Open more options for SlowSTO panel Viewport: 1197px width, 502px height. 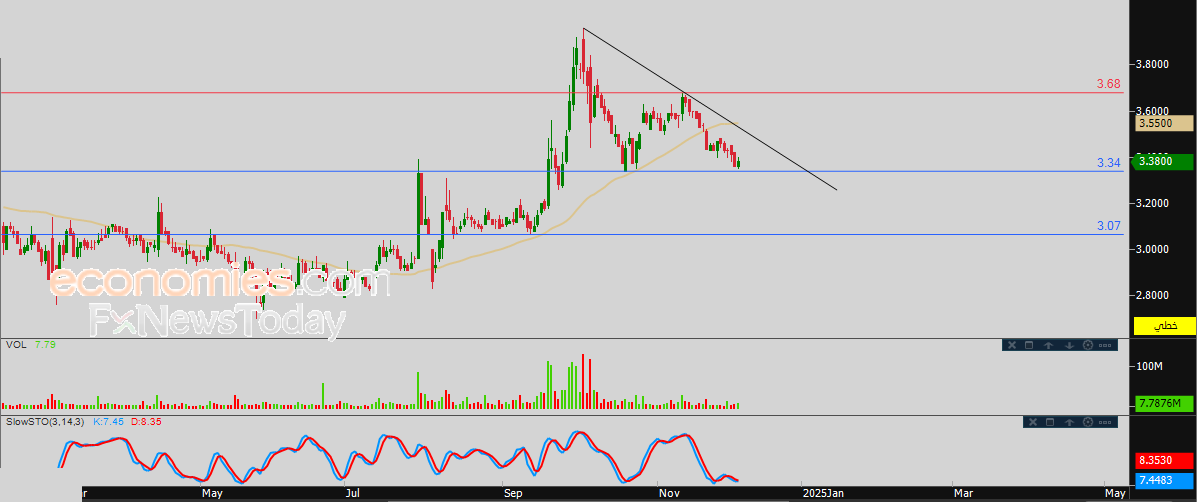click(x=1105, y=422)
